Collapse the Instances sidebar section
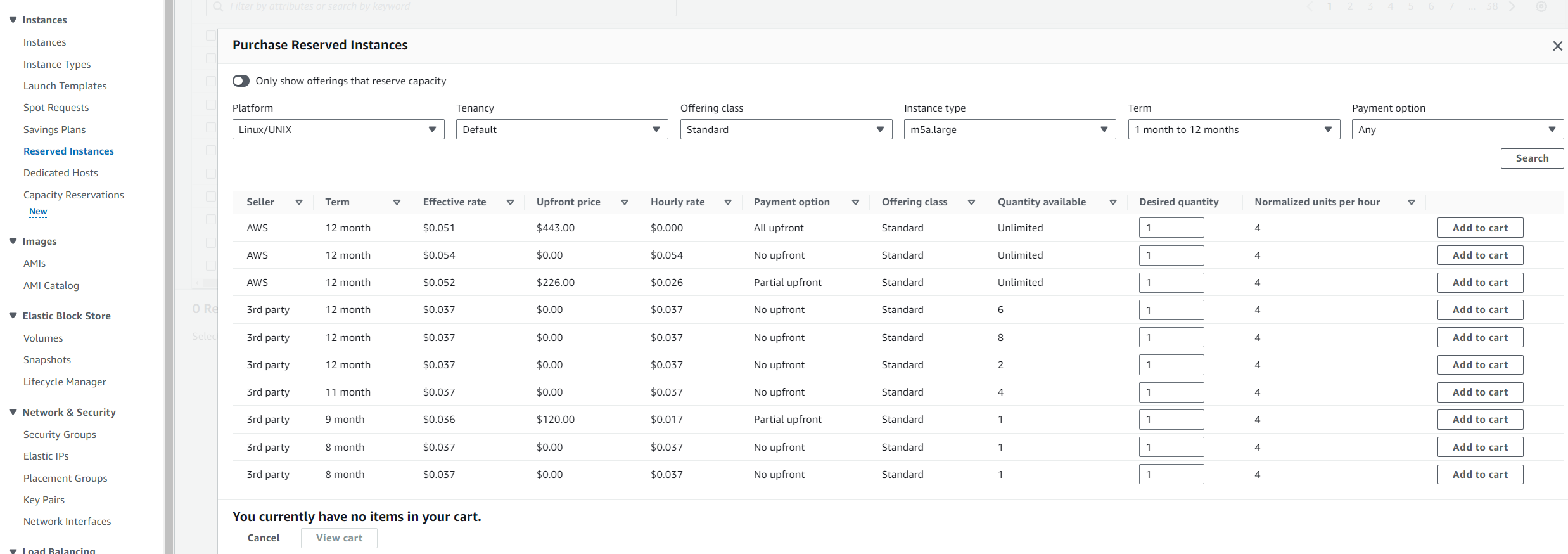Screen dimensions: 1568x554 (13, 20)
